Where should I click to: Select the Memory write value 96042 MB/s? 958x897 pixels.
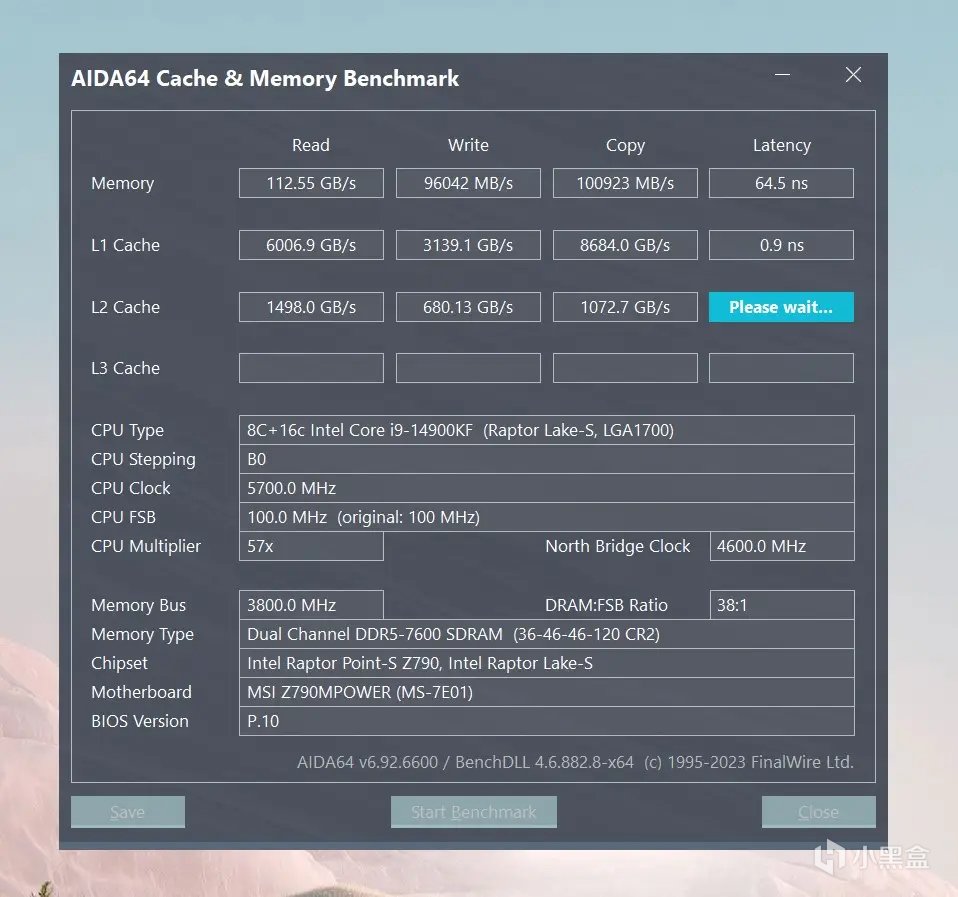click(x=468, y=183)
